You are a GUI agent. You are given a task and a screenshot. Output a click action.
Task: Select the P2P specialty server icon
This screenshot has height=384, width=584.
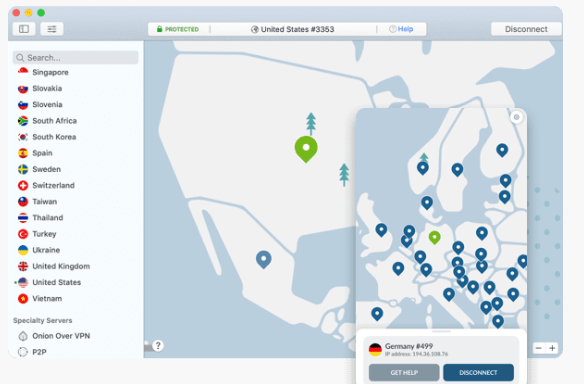[23, 352]
